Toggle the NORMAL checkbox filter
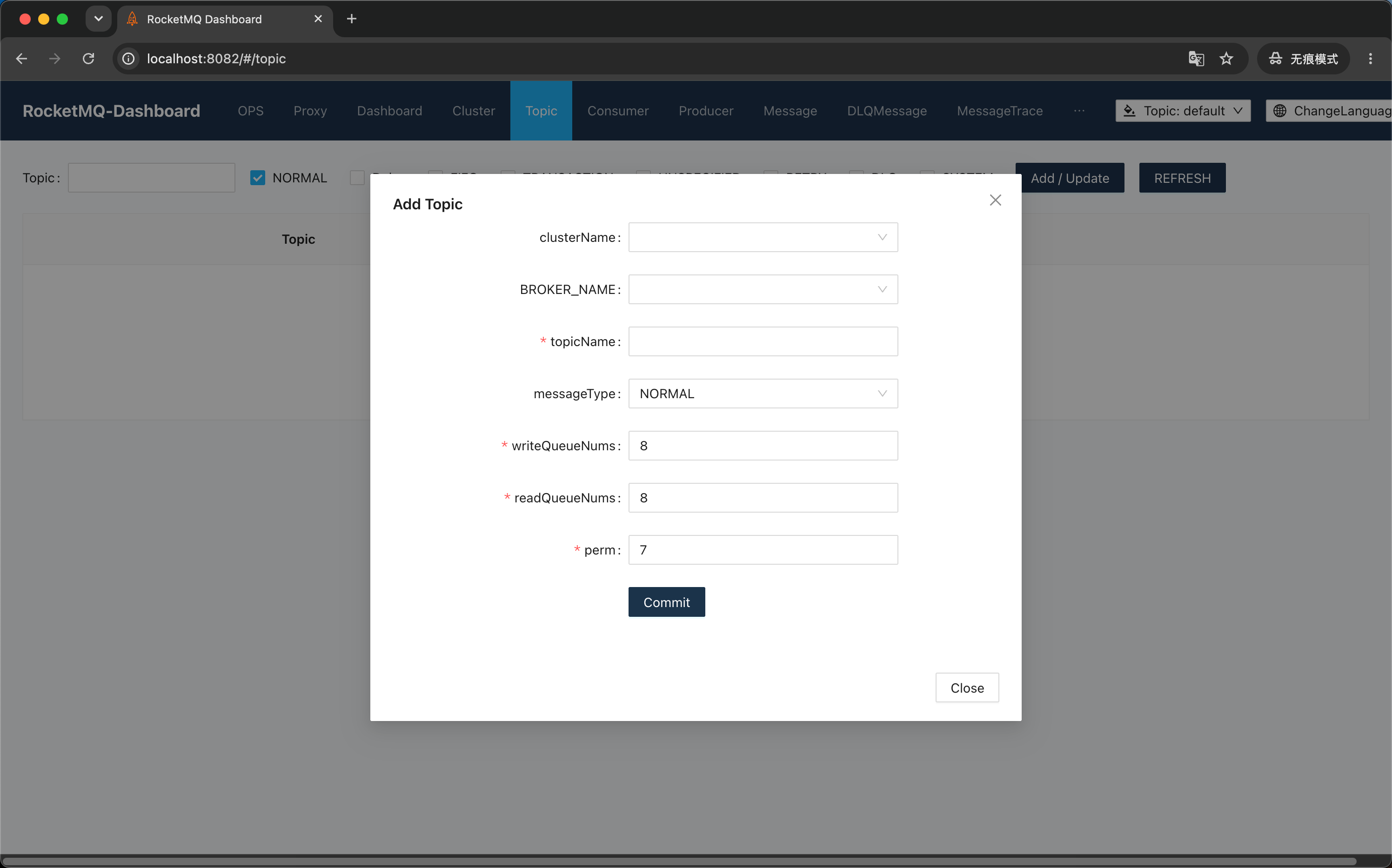This screenshot has width=1392, height=868. 258,178
